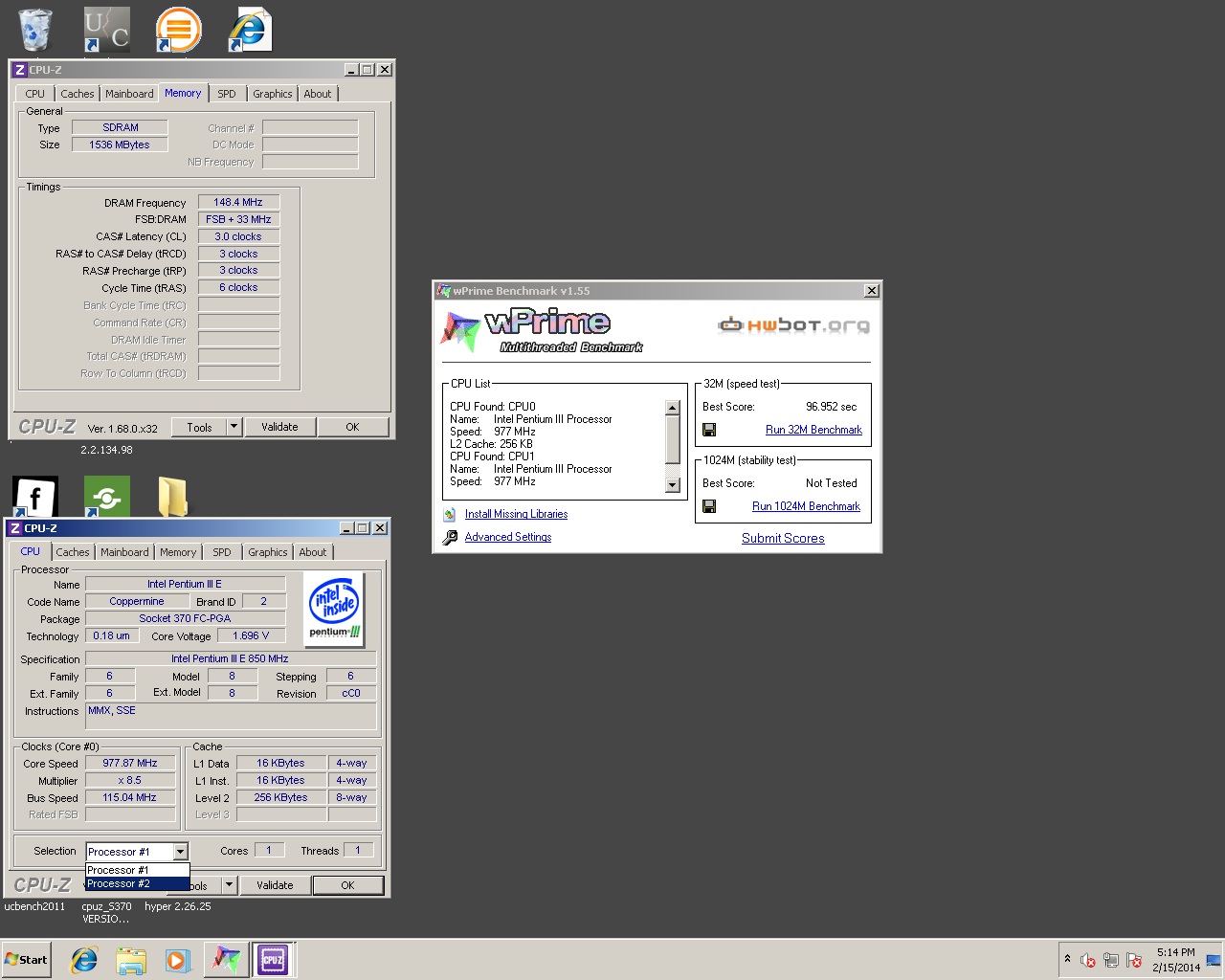The width and height of the screenshot is (1225, 980).
Task: Click Tools button in upper CPU-Z
Action: [199, 427]
